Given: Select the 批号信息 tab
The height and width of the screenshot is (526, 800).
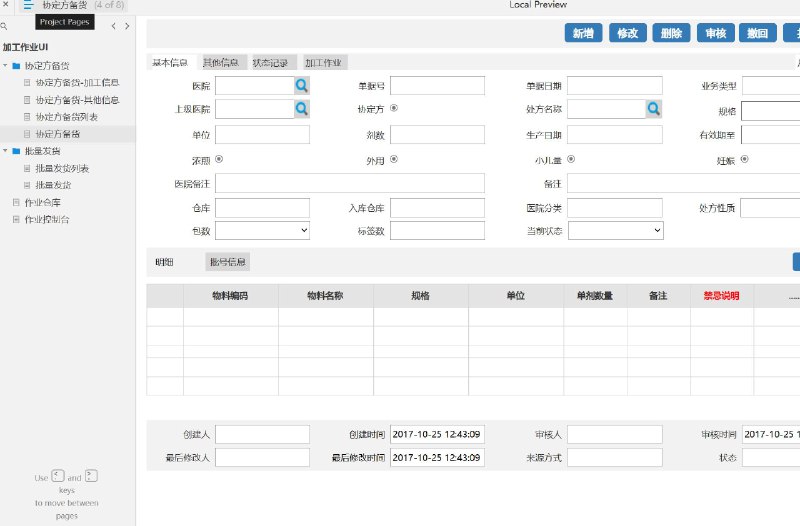Looking at the screenshot, I should tap(228, 262).
